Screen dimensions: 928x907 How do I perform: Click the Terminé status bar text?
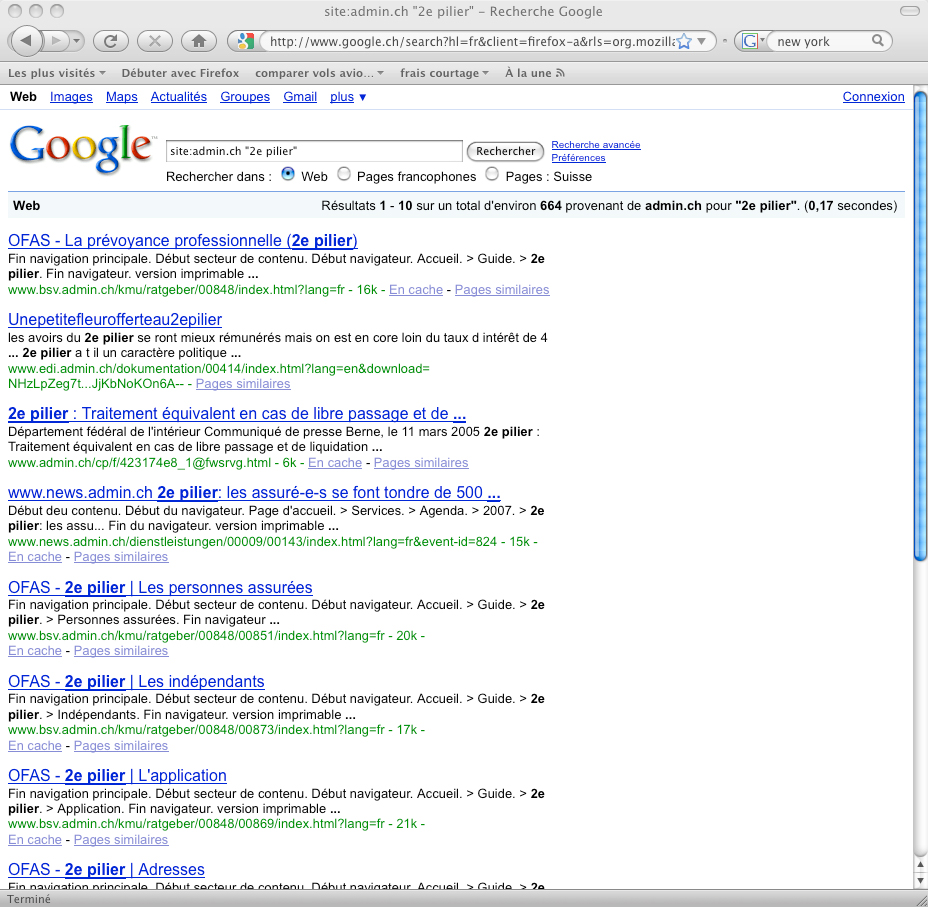click(29, 899)
